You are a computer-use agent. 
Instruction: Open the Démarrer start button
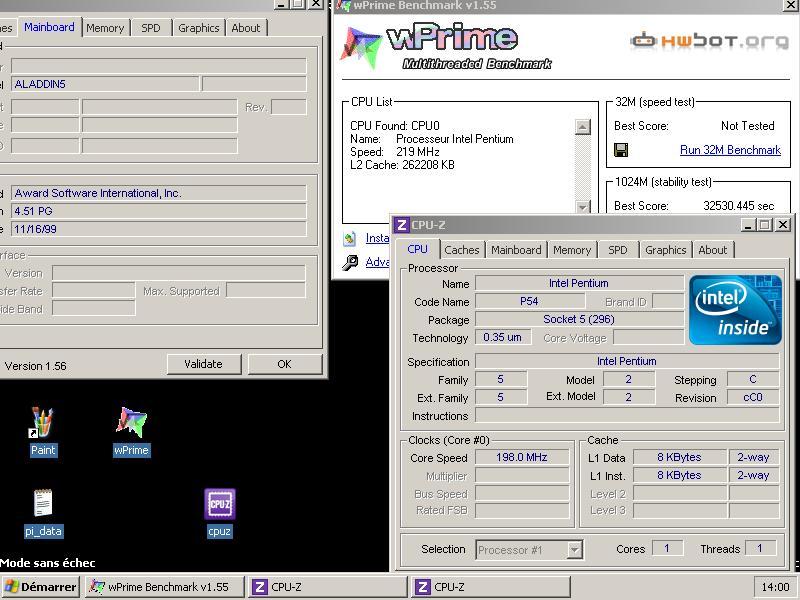tap(40, 587)
